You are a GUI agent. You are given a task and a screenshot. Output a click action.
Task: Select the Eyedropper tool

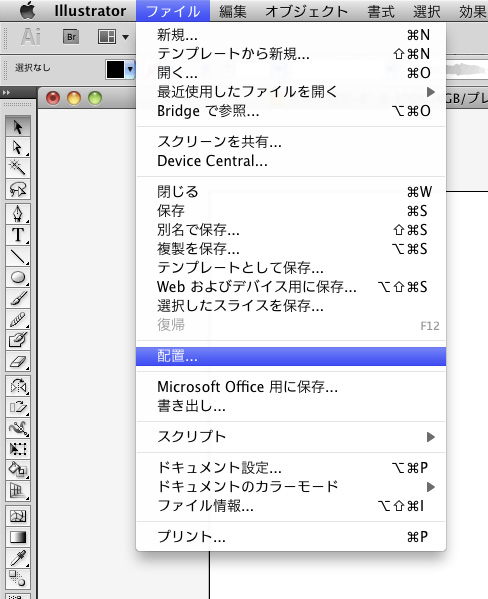(18, 558)
